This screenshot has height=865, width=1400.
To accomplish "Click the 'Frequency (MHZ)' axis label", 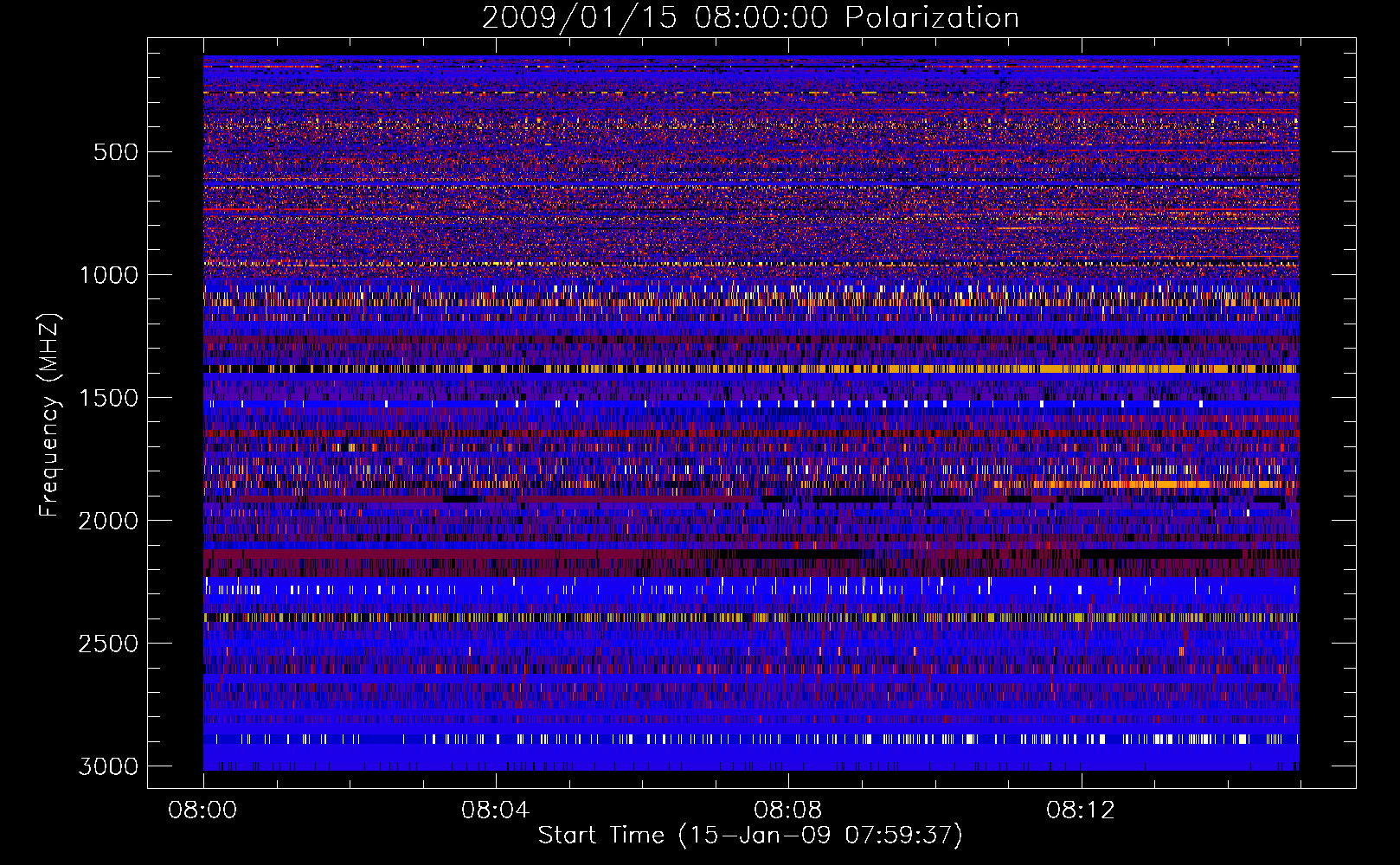I will 50,415.
